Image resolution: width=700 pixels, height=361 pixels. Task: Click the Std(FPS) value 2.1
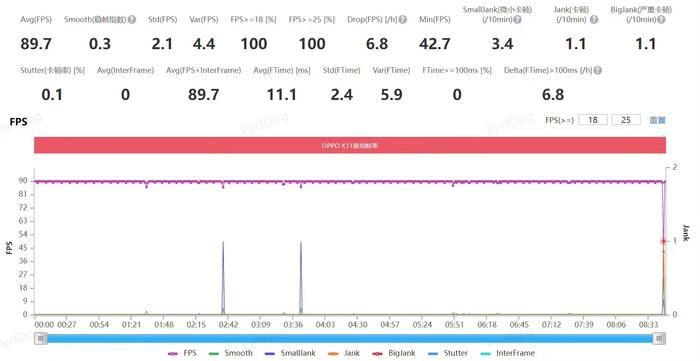(162, 44)
